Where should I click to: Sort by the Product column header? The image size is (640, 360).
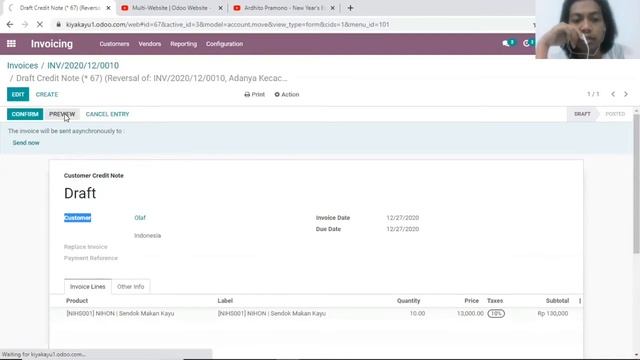(77, 301)
